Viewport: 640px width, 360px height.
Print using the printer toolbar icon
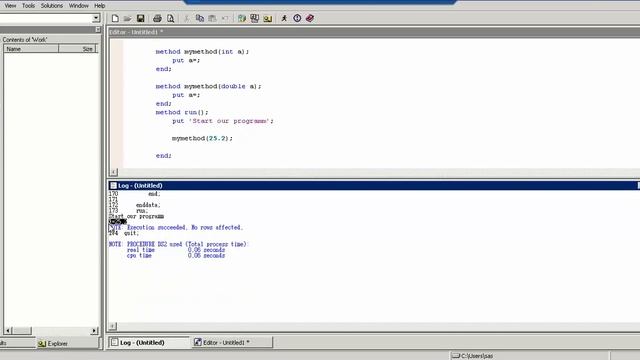coord(157,18)
